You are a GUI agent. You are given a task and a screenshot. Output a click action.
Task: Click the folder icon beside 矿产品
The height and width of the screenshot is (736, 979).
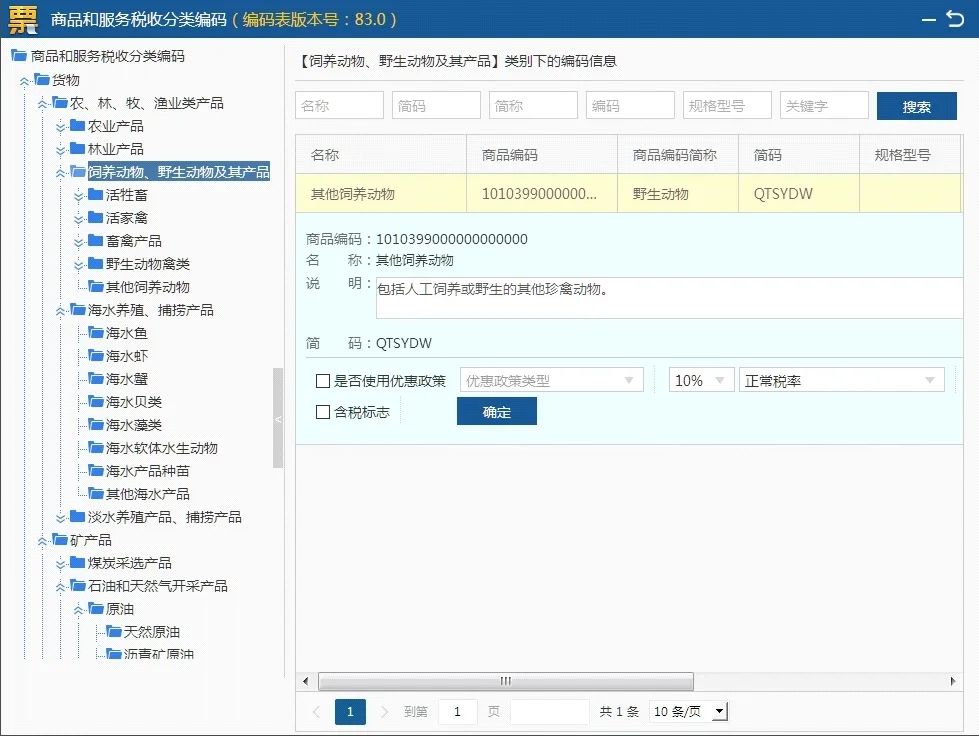click(60, 539)
